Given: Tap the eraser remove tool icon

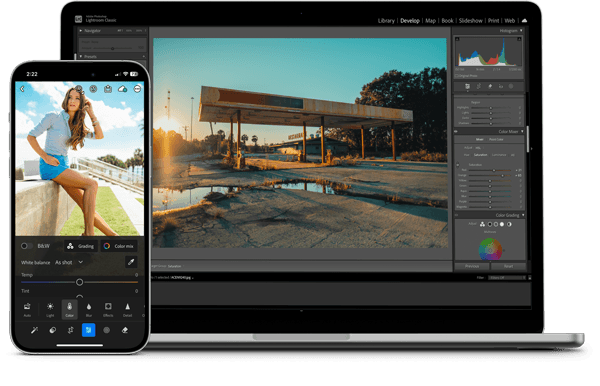Looking at the screenshot, I should [x=125, y=330].
